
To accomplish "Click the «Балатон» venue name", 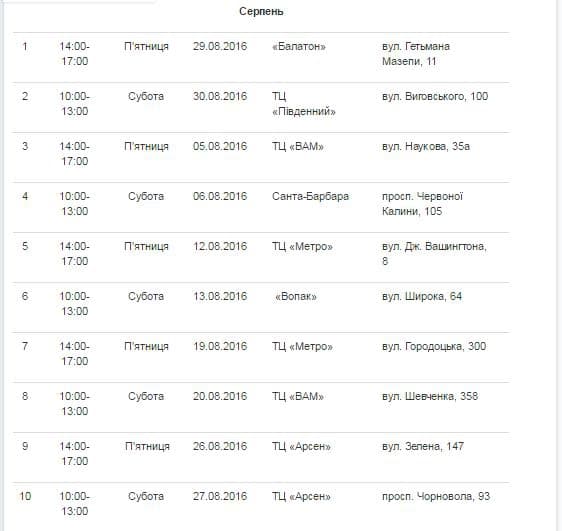I will [299, 46].
